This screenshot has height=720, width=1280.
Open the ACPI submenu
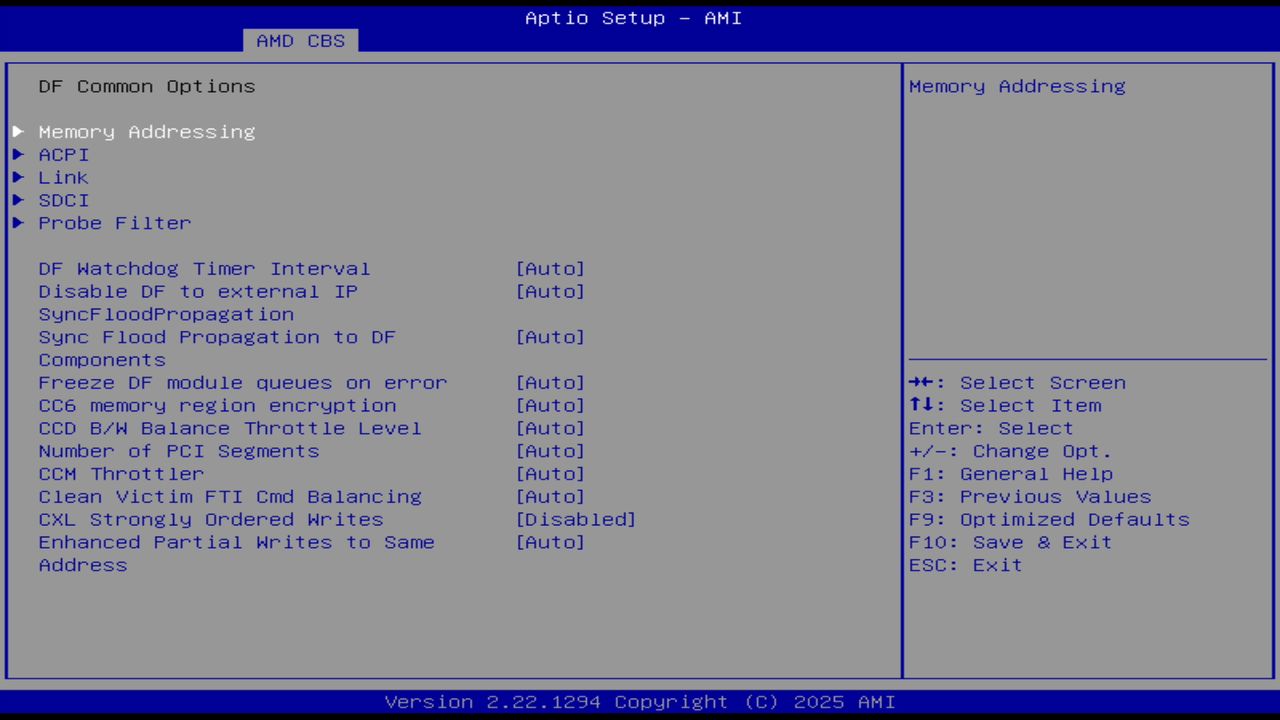pos(64,155)
